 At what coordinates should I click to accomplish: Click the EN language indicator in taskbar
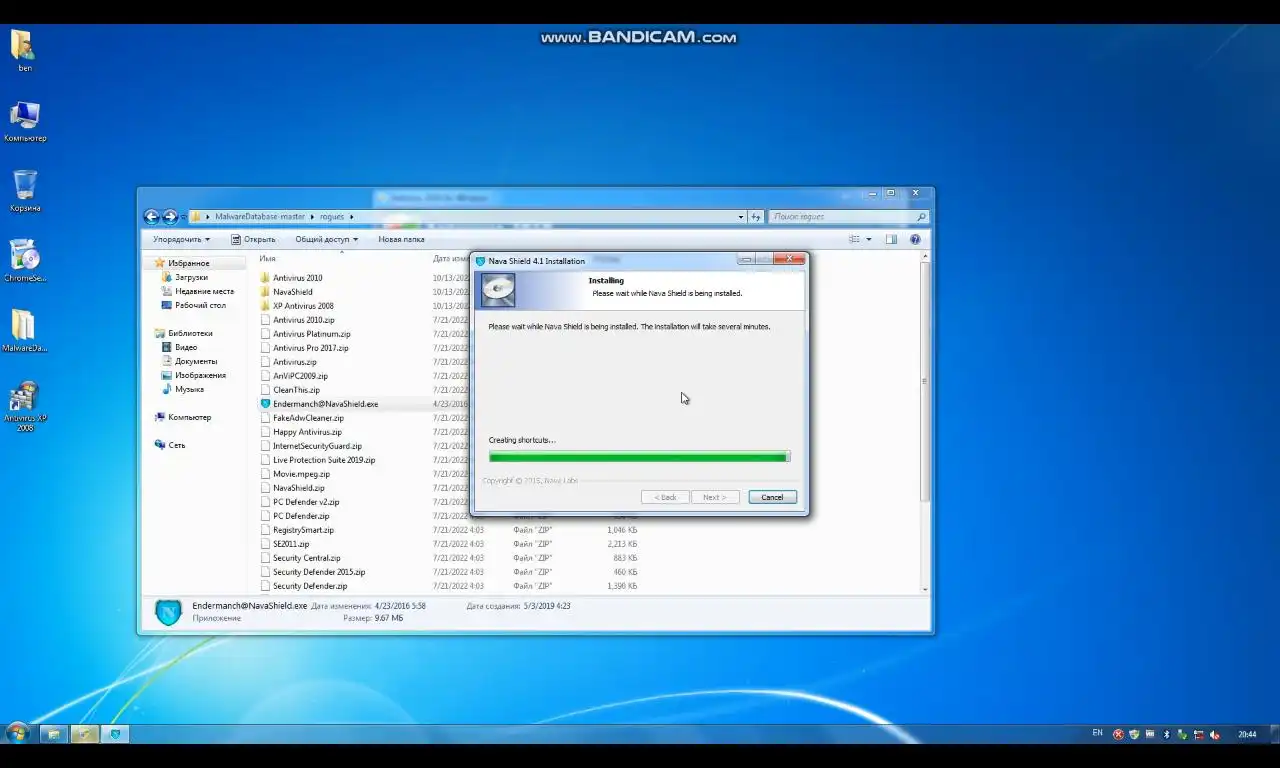point(1097,733)
